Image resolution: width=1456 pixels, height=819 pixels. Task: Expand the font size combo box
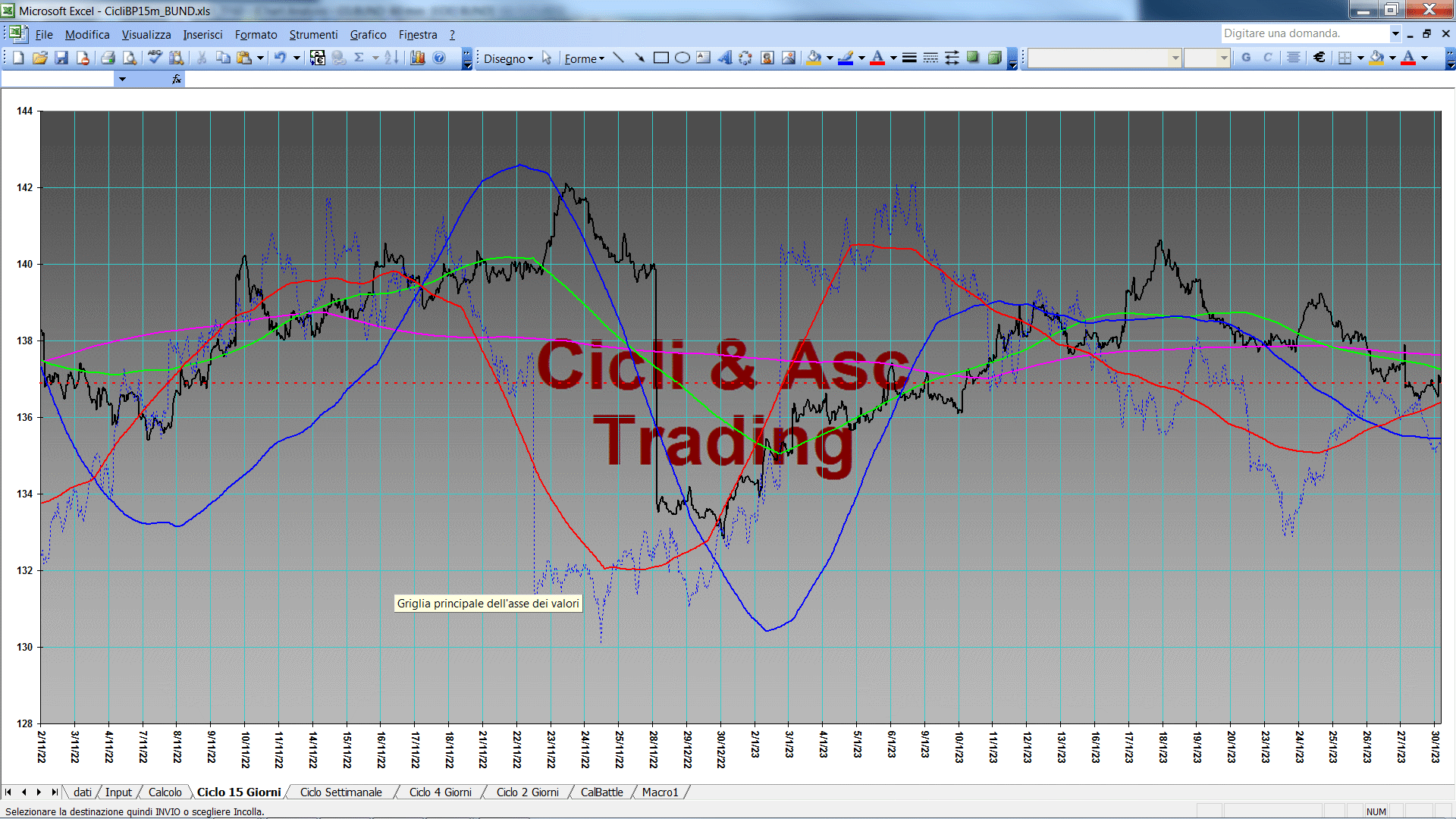[1223, 58]
